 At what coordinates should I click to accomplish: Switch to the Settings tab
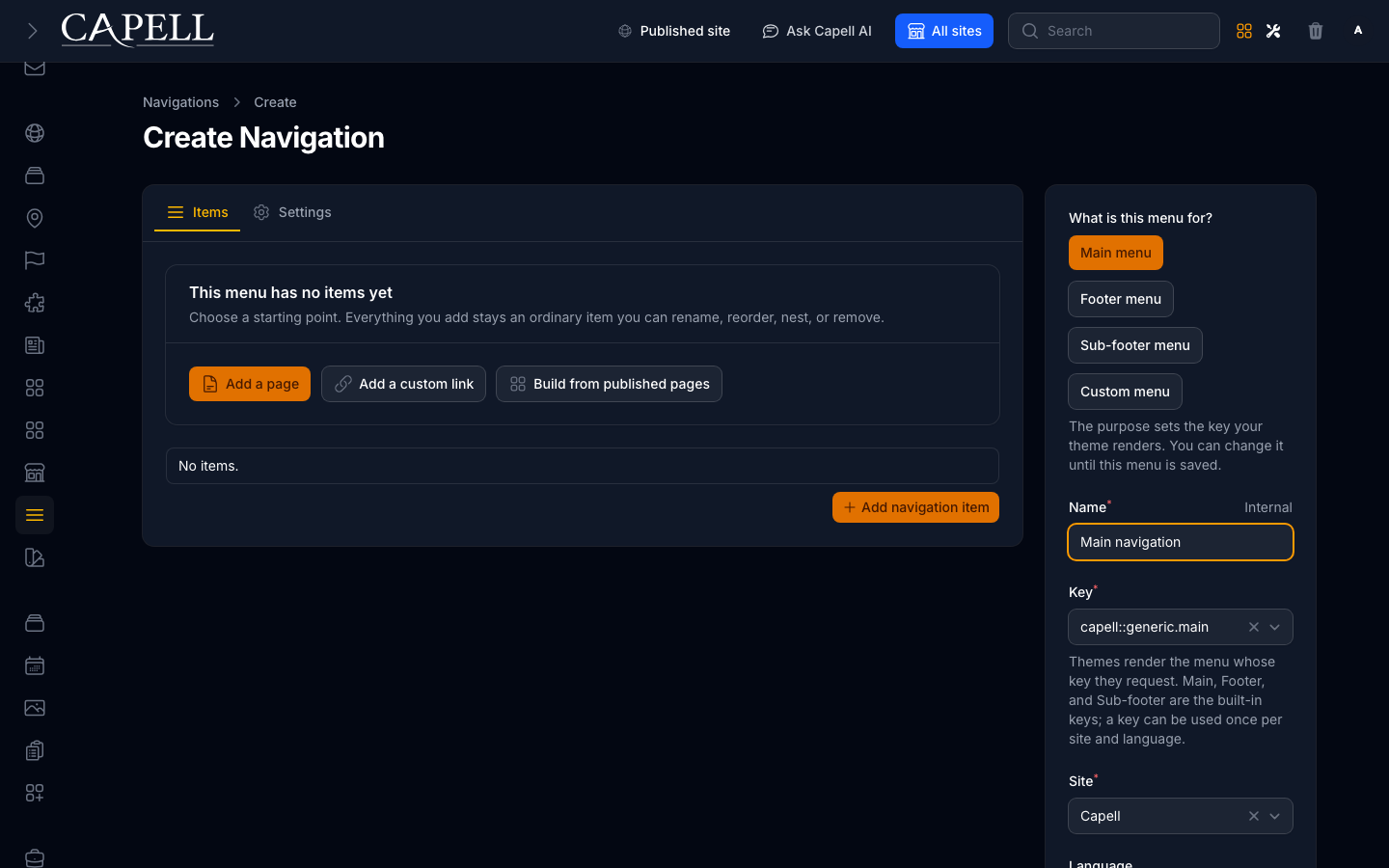tap(292, 212)
